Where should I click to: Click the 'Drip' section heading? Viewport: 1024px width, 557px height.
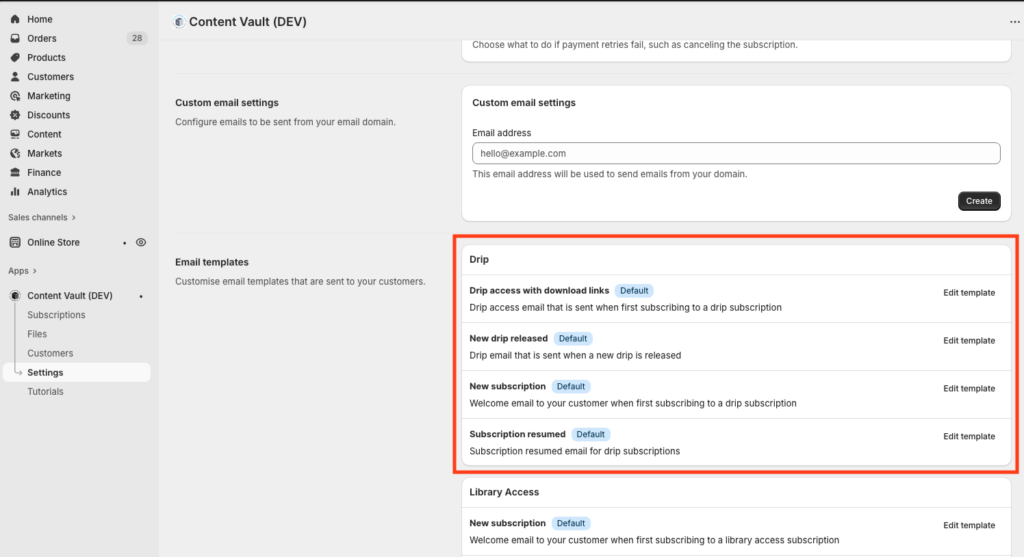479,260
